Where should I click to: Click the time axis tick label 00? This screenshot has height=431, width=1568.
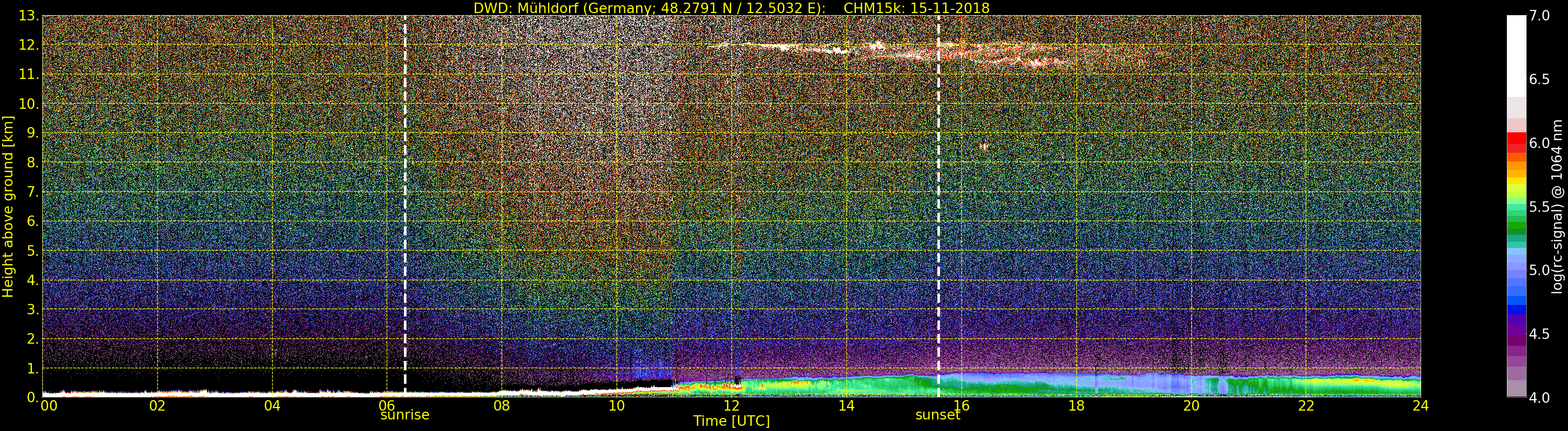click(49, 405)
